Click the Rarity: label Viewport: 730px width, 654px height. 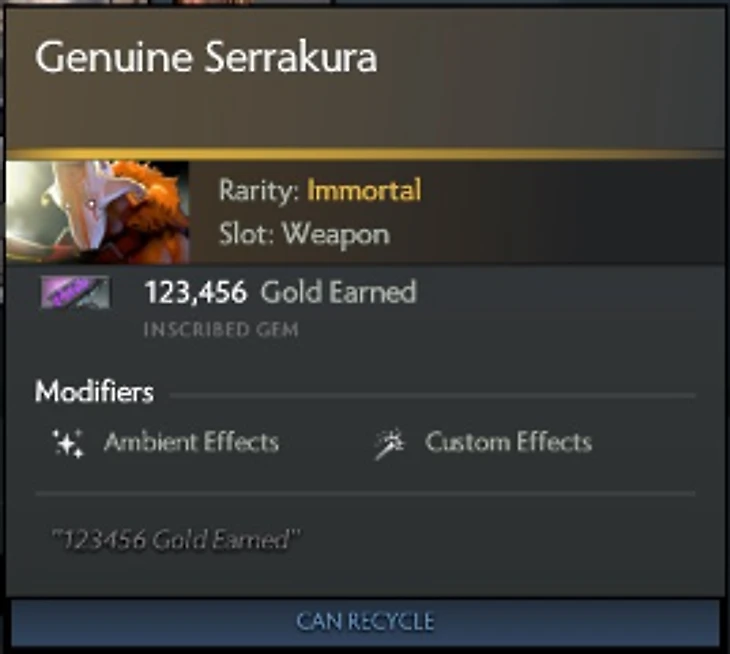point(259,191)
